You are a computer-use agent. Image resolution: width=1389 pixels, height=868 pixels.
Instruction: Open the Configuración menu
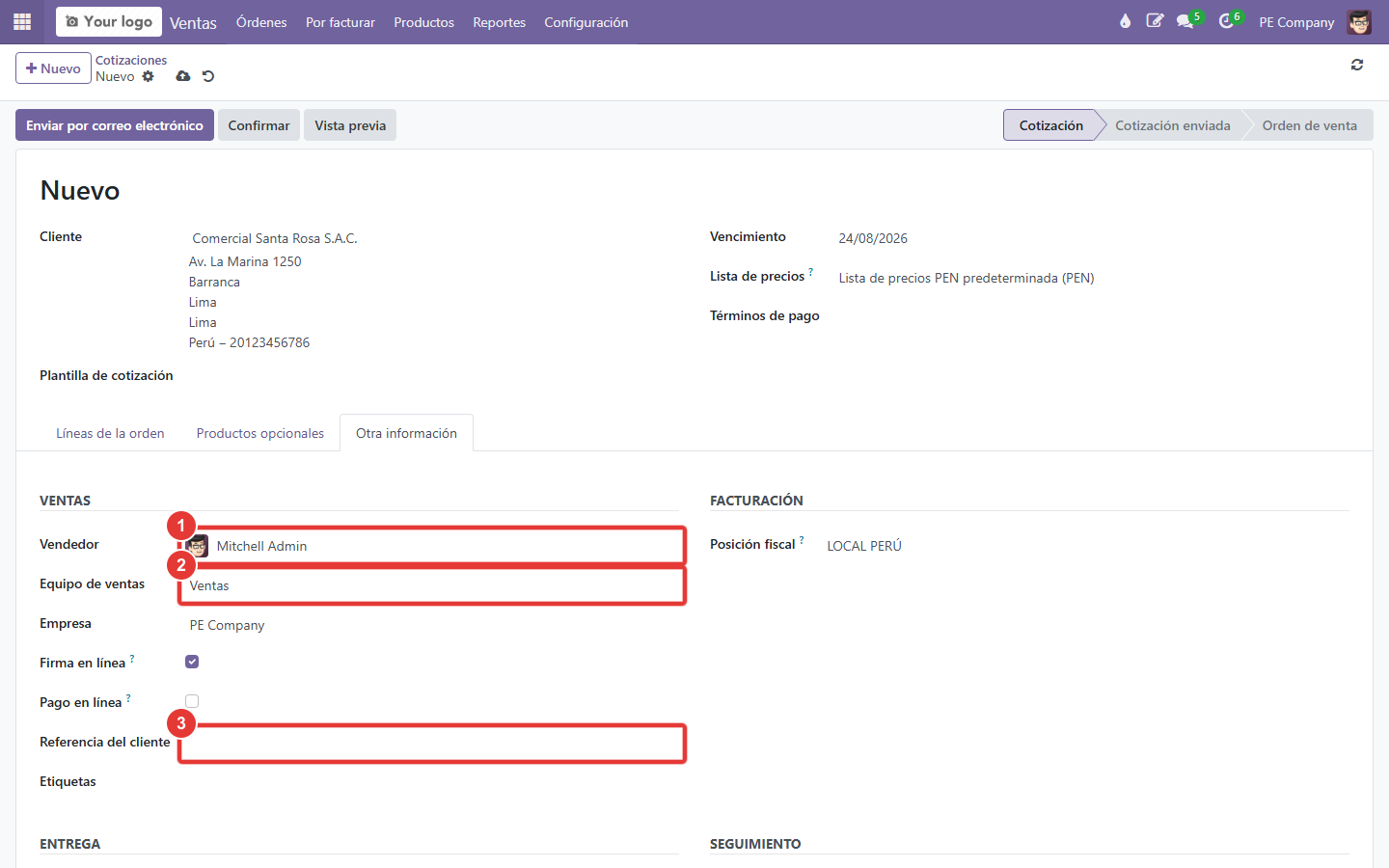(586, 22)
